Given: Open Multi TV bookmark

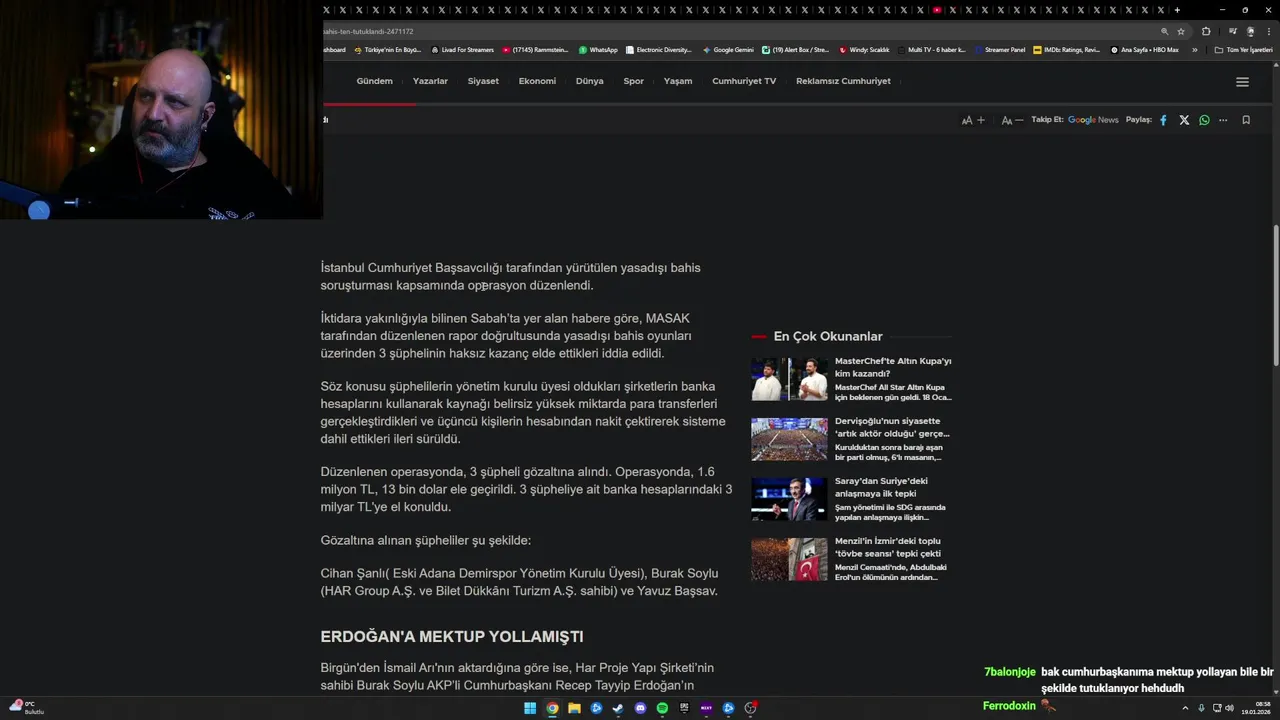Looking at the screenshot, I should tap(931, 49).
